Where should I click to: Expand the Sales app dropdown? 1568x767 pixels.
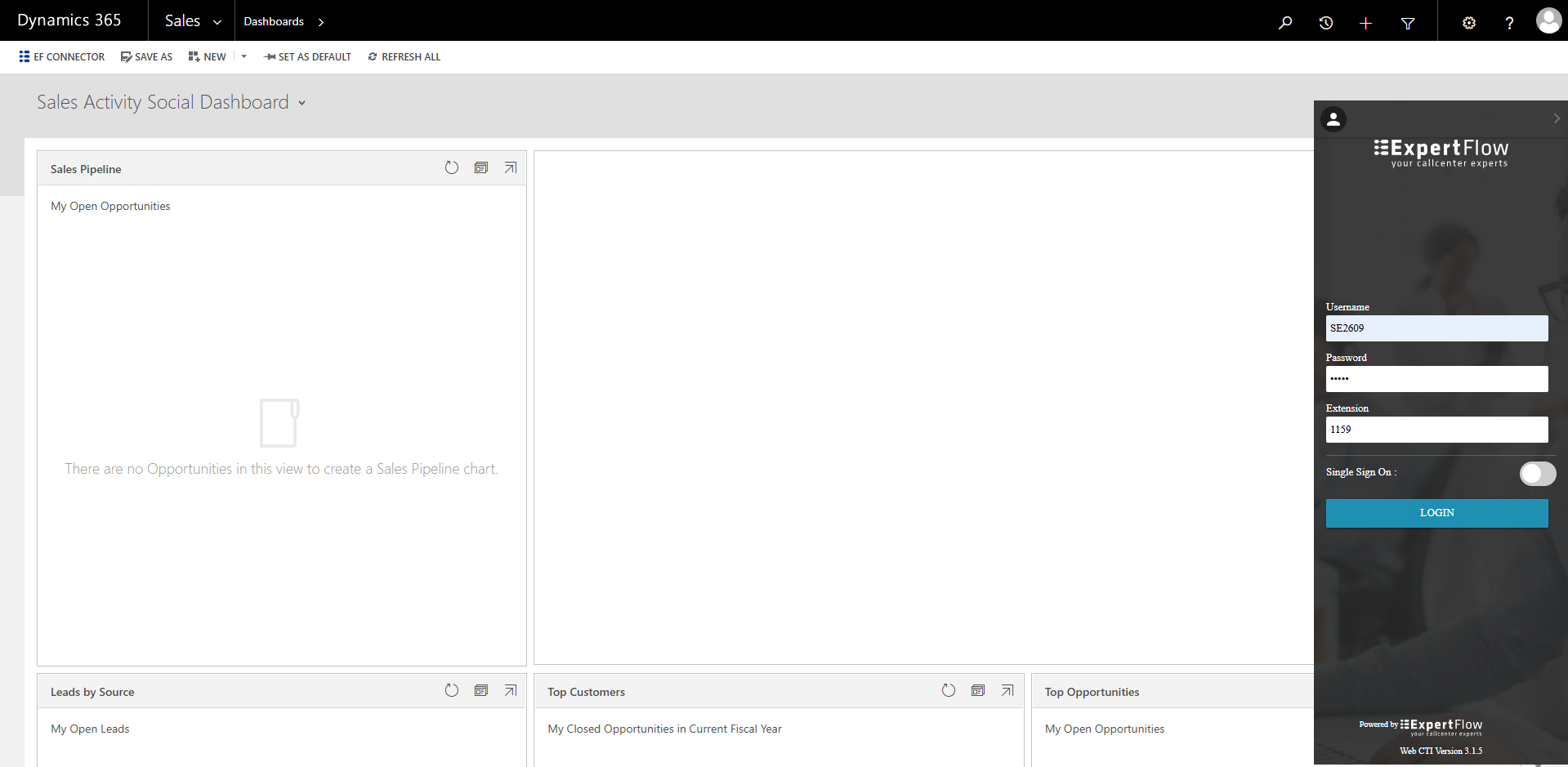(x=193, y=21)
